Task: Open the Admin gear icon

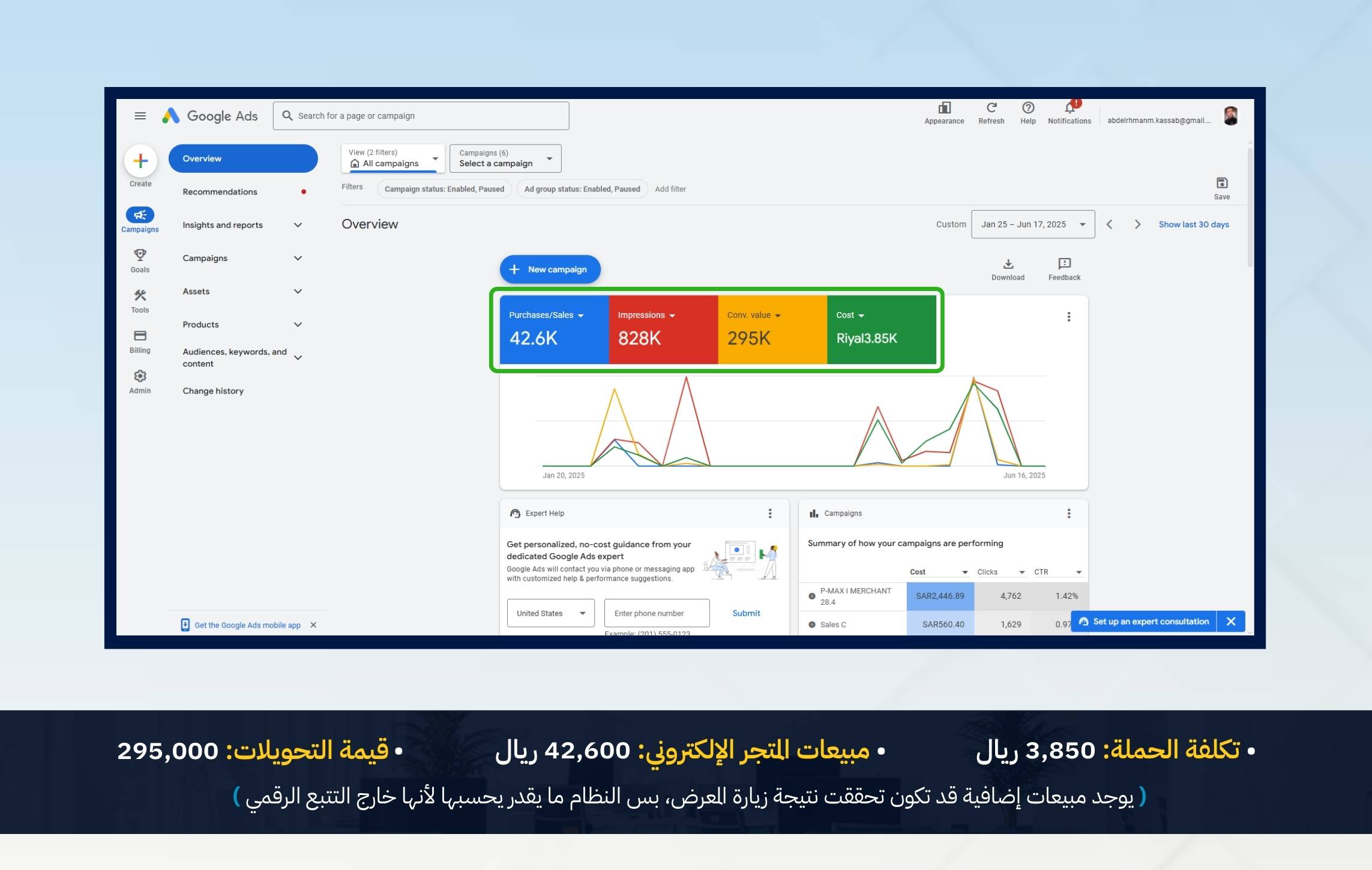Action: 140,376
